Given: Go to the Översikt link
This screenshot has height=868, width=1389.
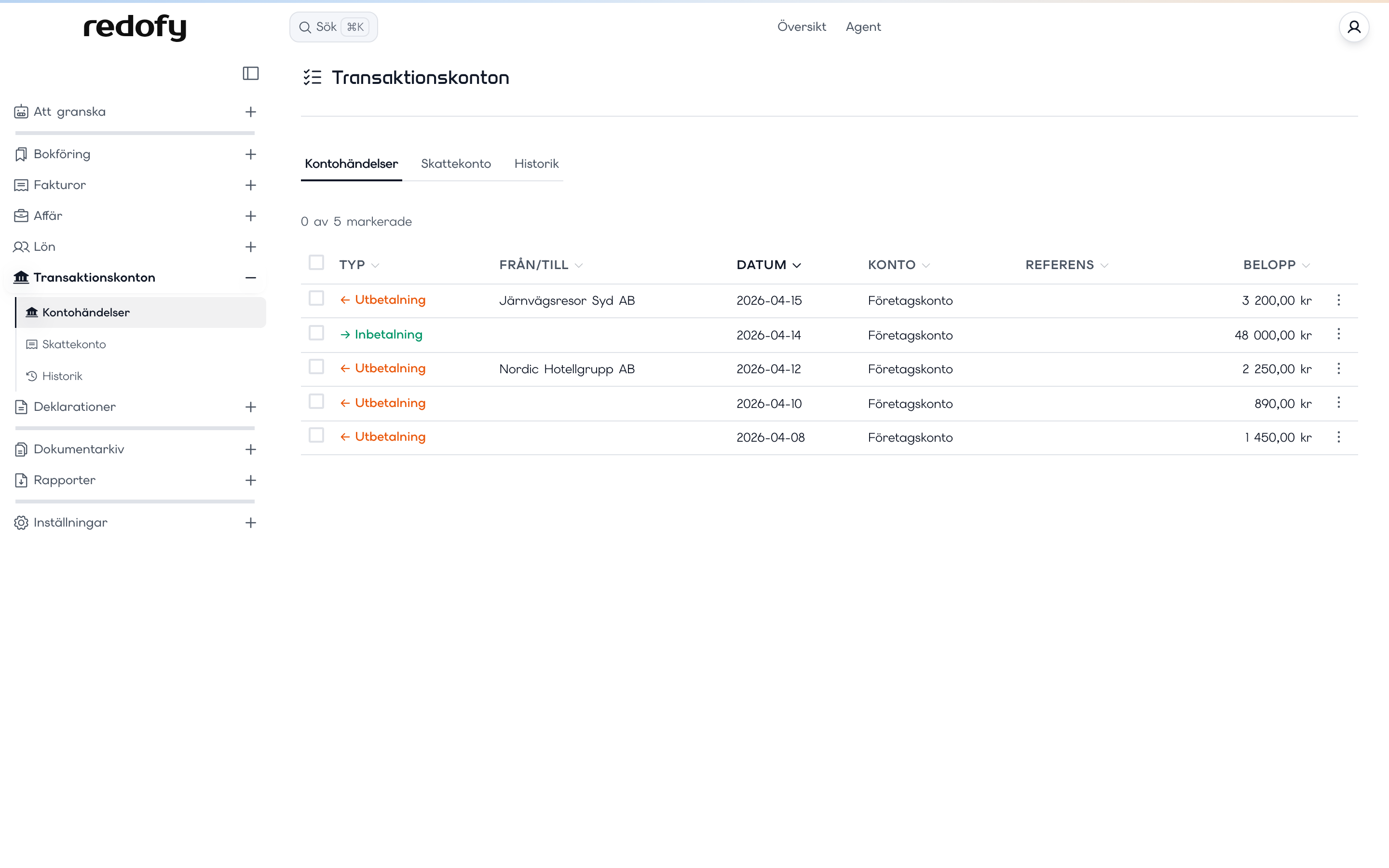Looking at the screenshot, I should point(801,27).
